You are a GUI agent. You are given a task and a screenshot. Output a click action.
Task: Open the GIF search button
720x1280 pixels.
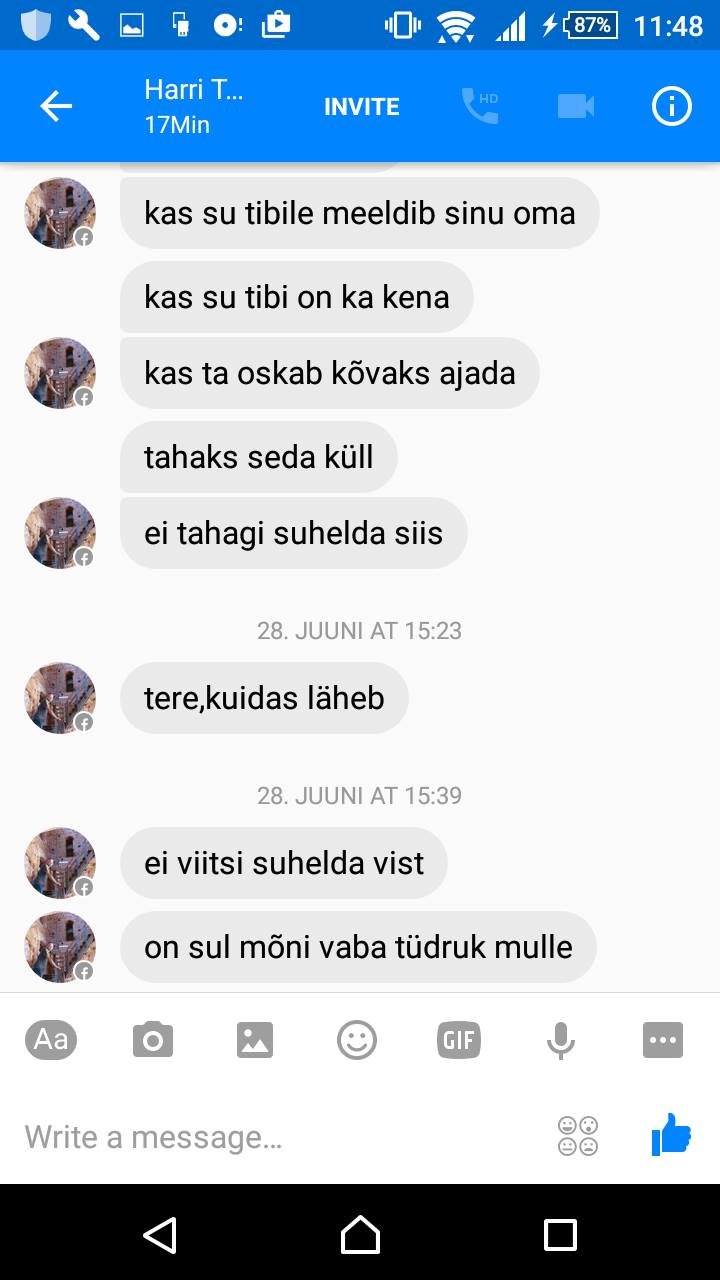(x=458, y=1040)
